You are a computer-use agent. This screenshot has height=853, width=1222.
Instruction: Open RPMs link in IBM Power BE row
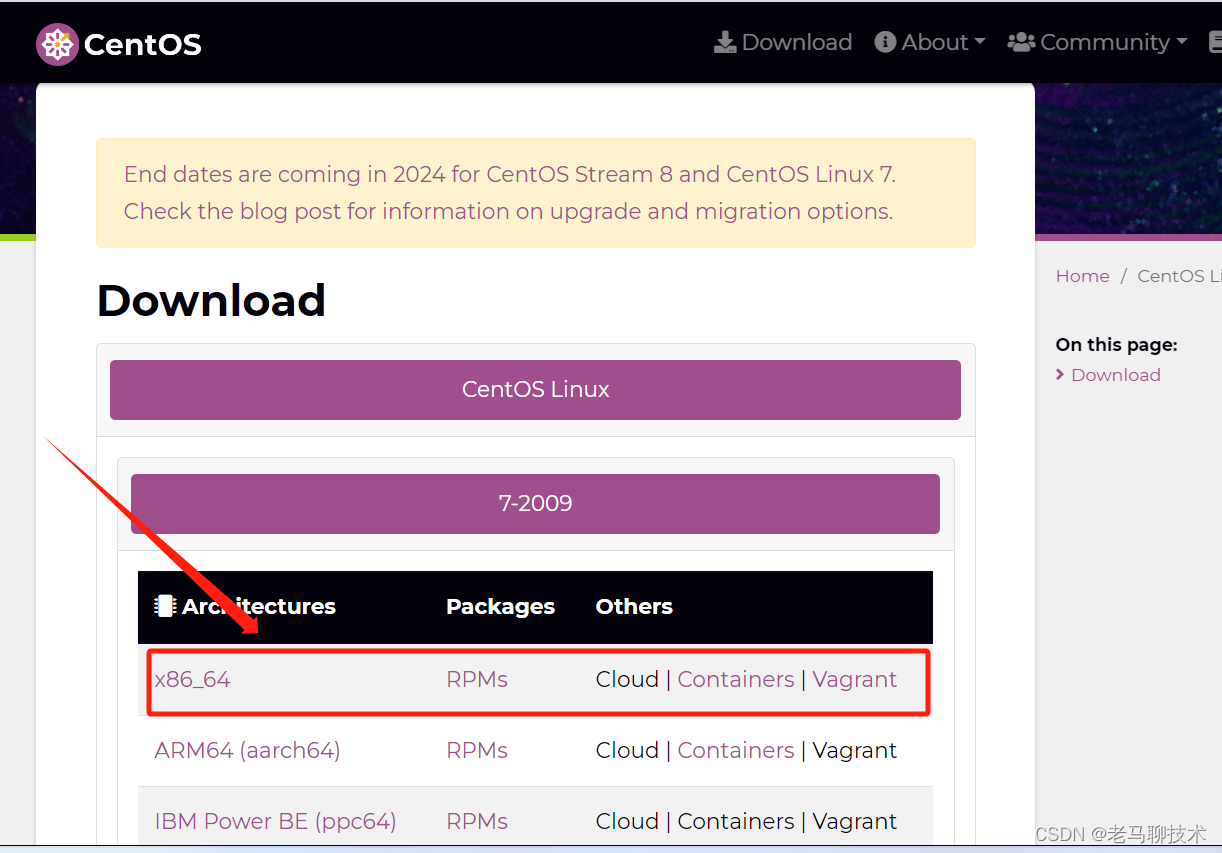pos(477,821)
